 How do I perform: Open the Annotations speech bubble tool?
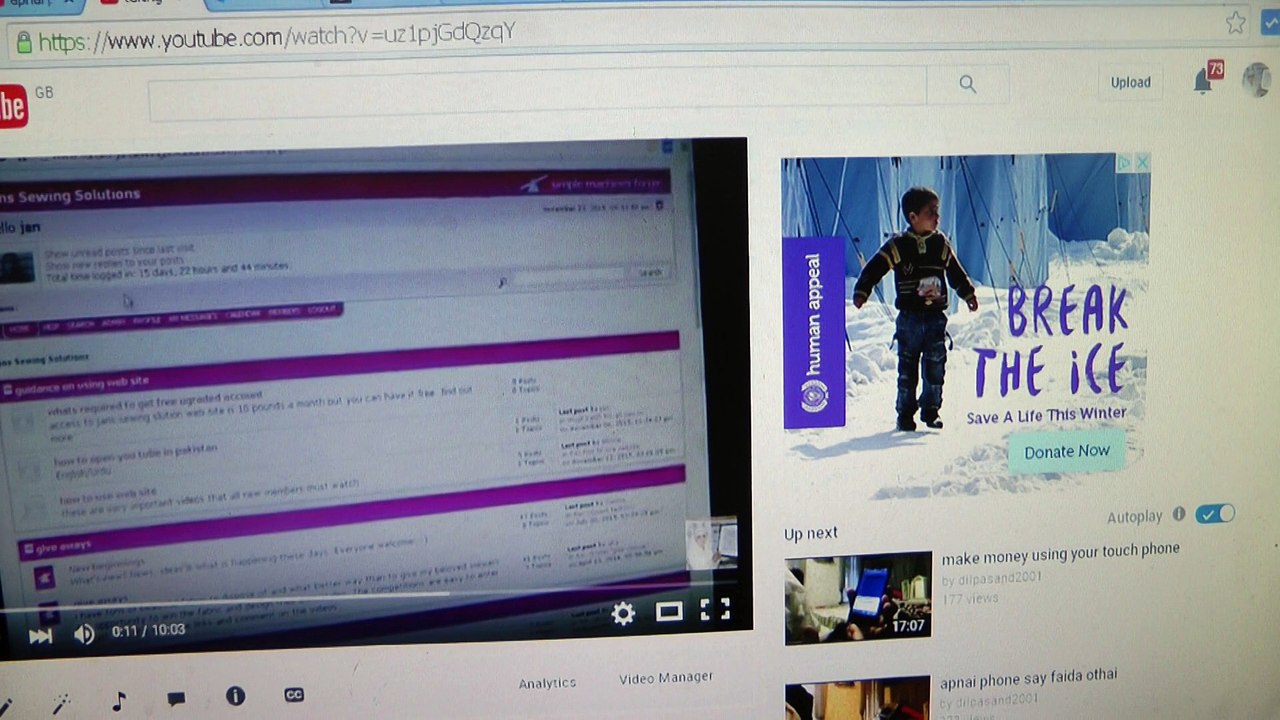point(176,698)
